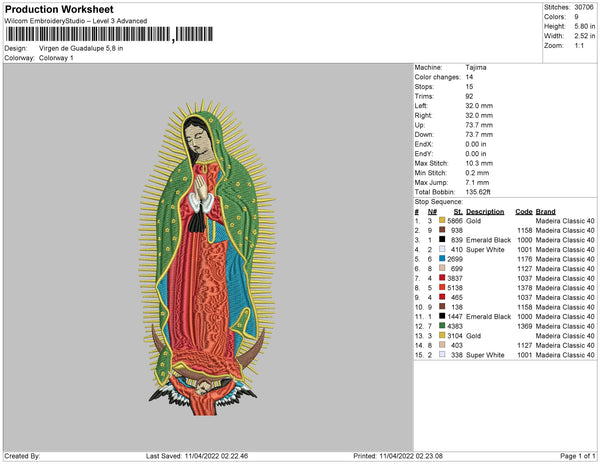Click the orange-red swatch in stop 8
This screenshot has height=464, width=600.
442,287
